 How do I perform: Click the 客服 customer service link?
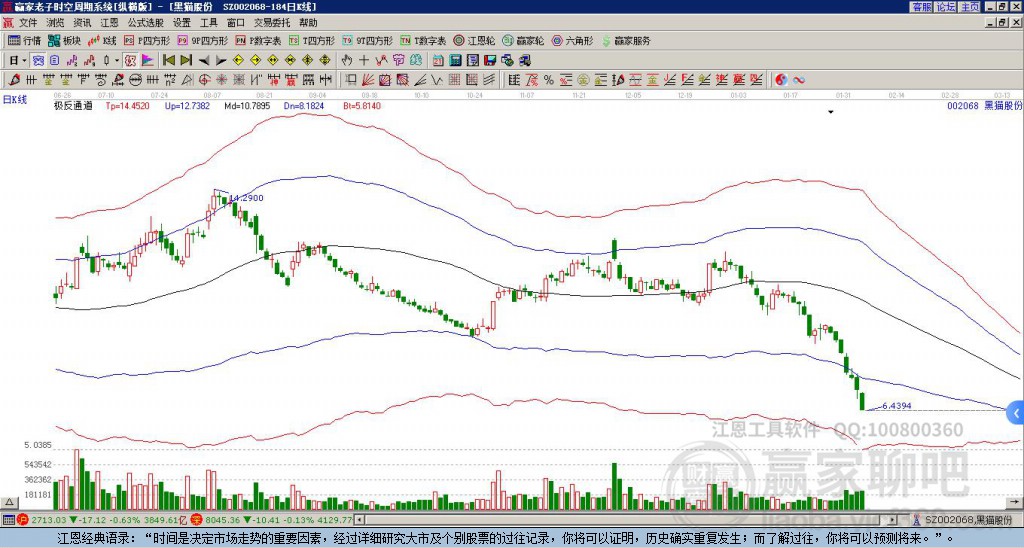[921, 6]
